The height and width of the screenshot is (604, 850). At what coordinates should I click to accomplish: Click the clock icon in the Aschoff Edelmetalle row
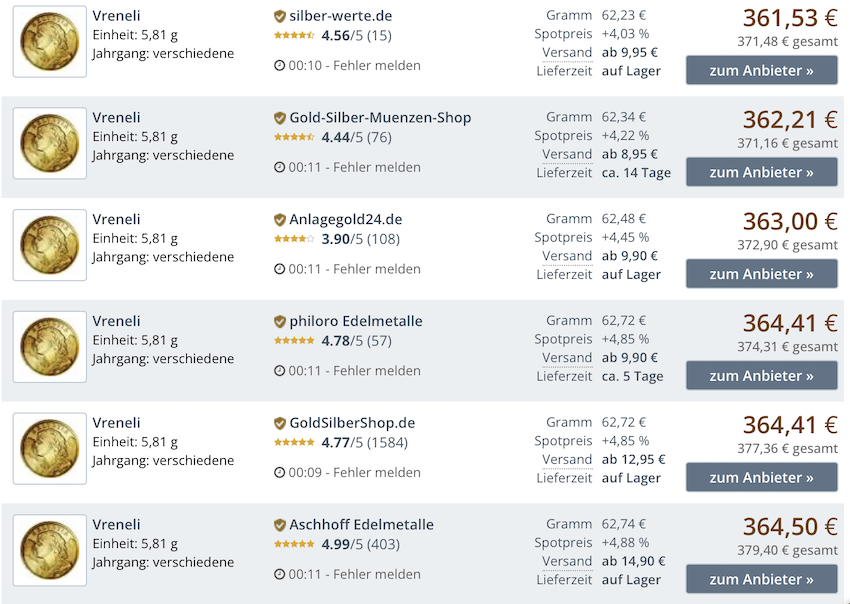point(280,575)
